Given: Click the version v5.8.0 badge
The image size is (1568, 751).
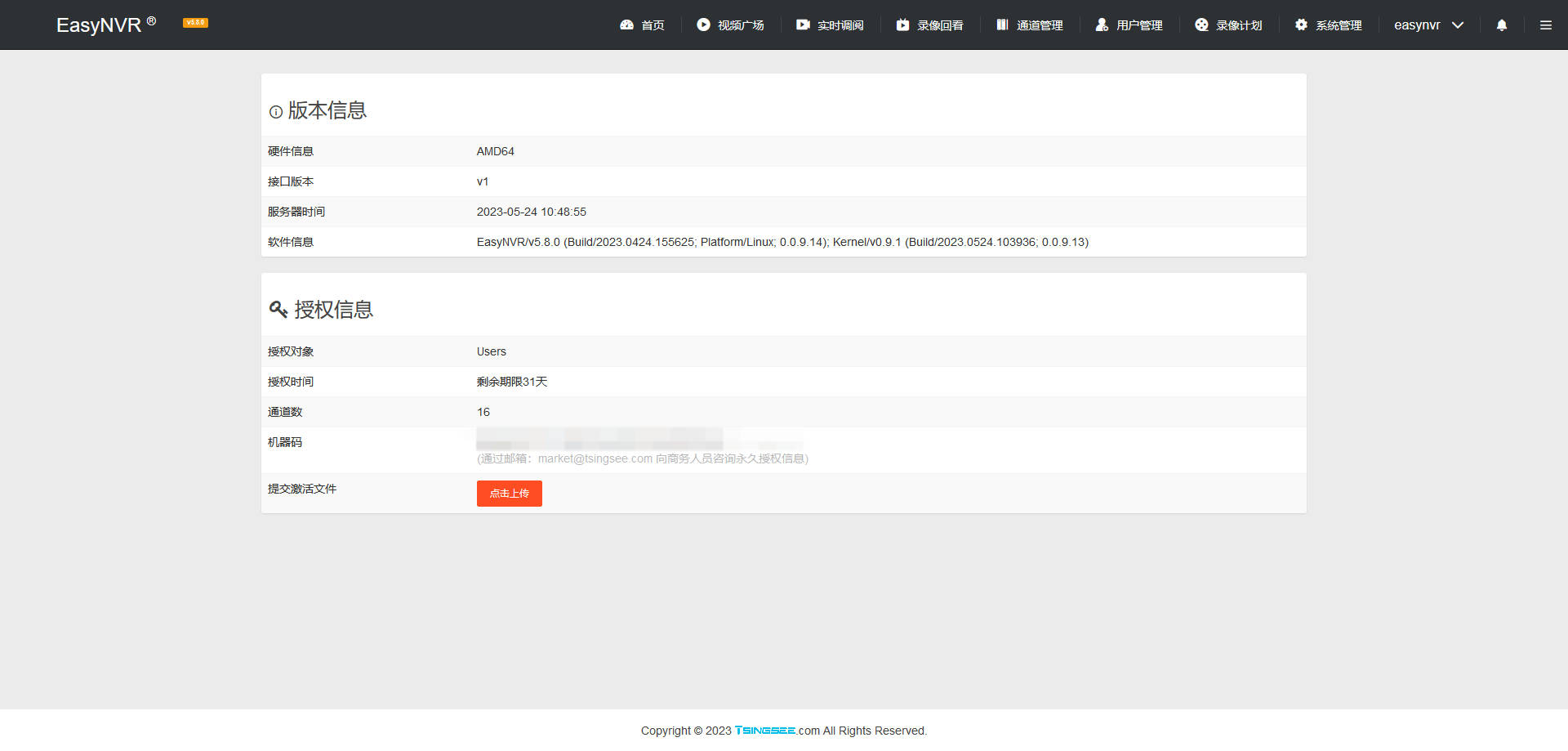Looking at the screenshot, I should [x=195, y=23].
